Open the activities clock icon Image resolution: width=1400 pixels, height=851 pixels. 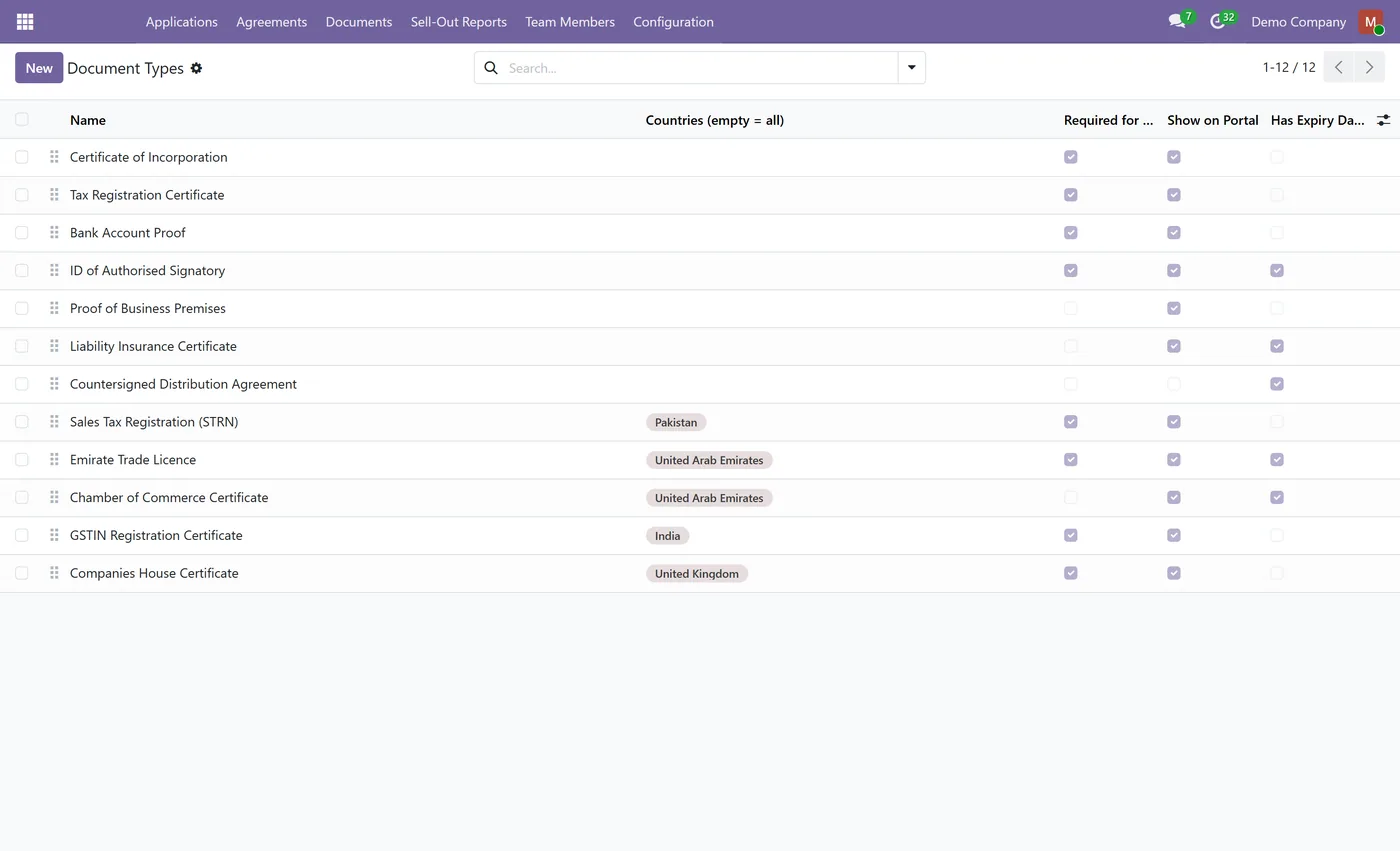click(x=1217, y=21)
